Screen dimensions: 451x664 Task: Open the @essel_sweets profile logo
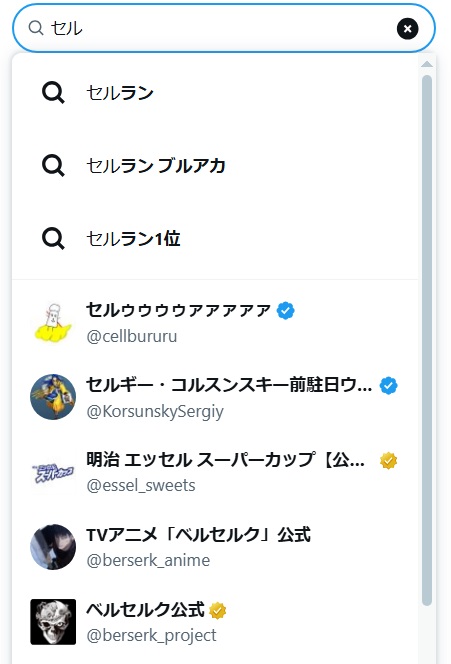[x=53, y=472]
